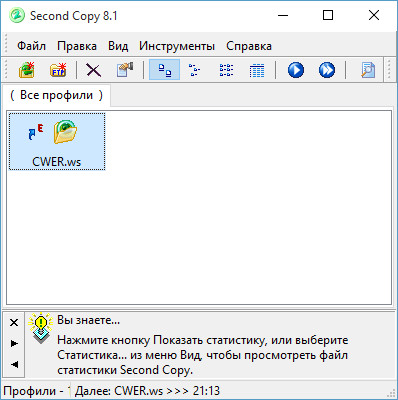Click the light bulb tip icon
398x400 pixels.
[41, 328]
